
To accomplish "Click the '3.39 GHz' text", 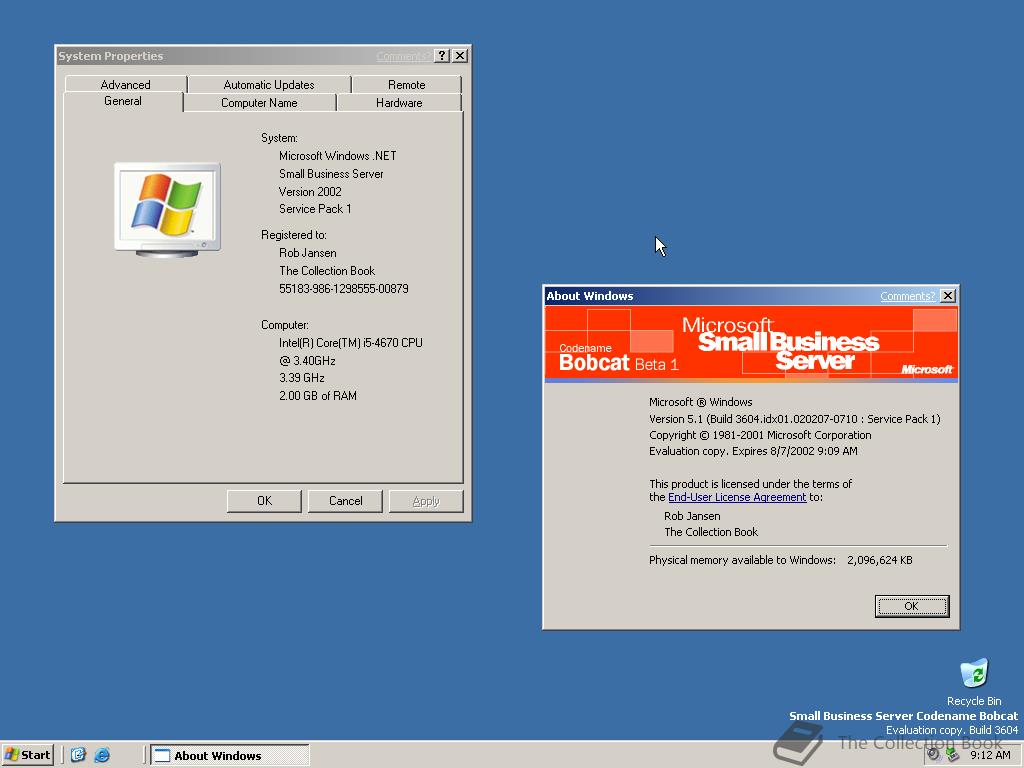I will (302, 378).
